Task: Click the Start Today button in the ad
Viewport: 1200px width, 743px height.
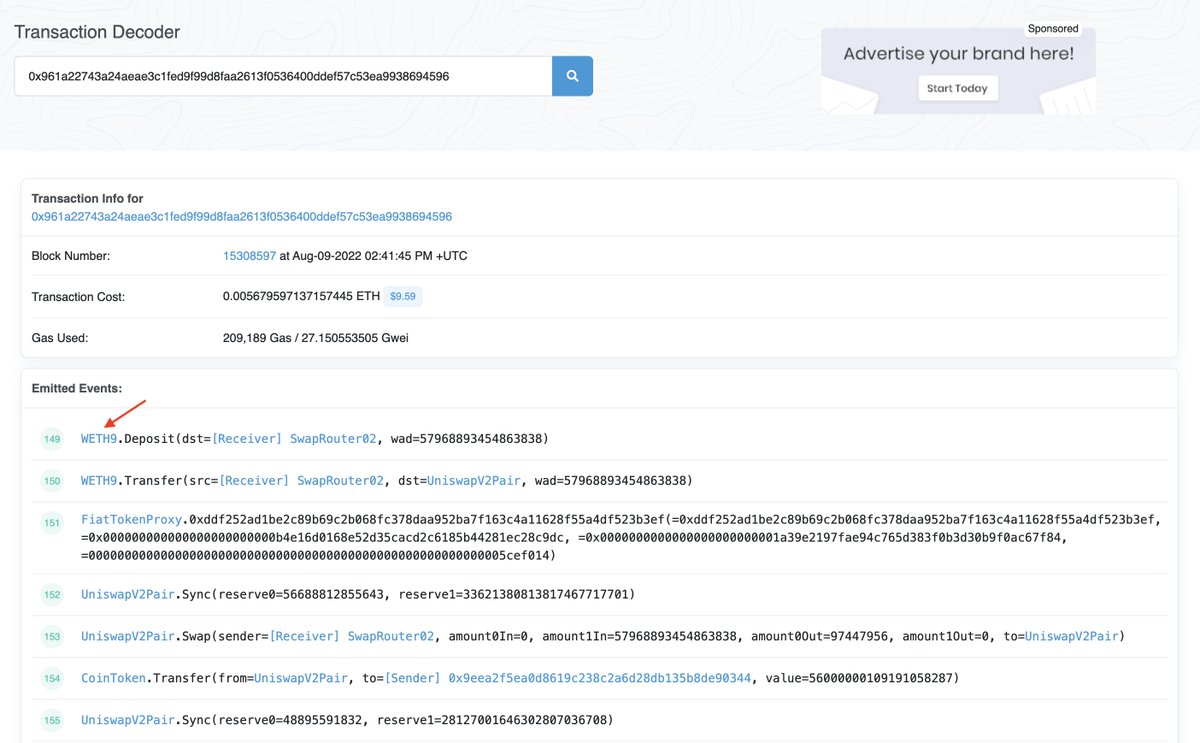Action: click(x=957, y=88)
